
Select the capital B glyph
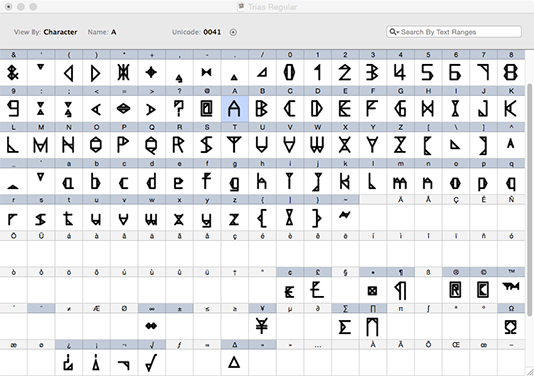(262, 109)
